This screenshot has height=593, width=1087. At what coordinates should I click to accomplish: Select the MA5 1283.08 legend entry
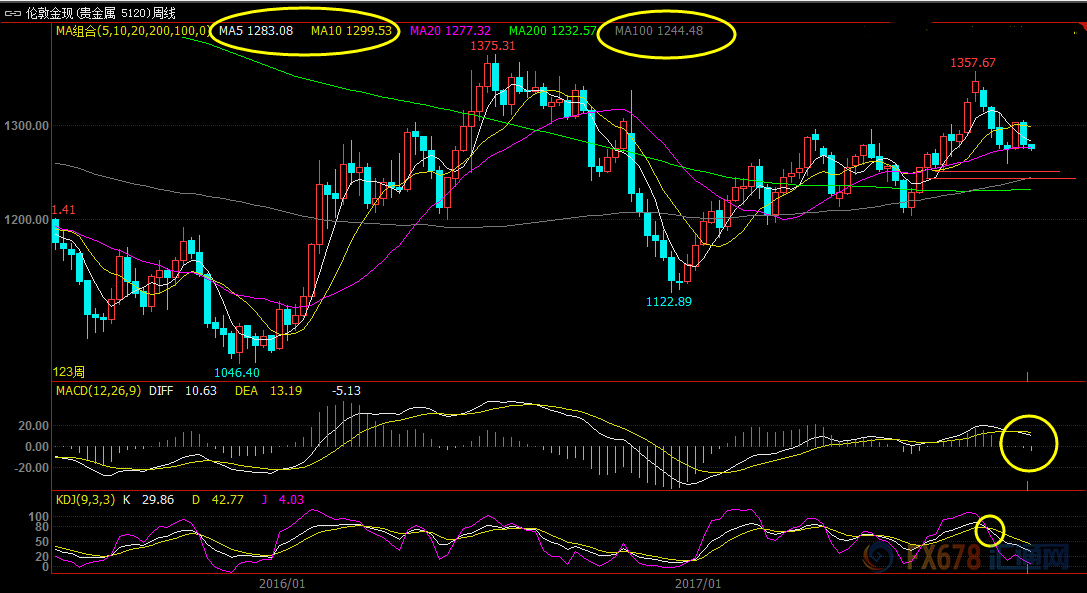256,31
